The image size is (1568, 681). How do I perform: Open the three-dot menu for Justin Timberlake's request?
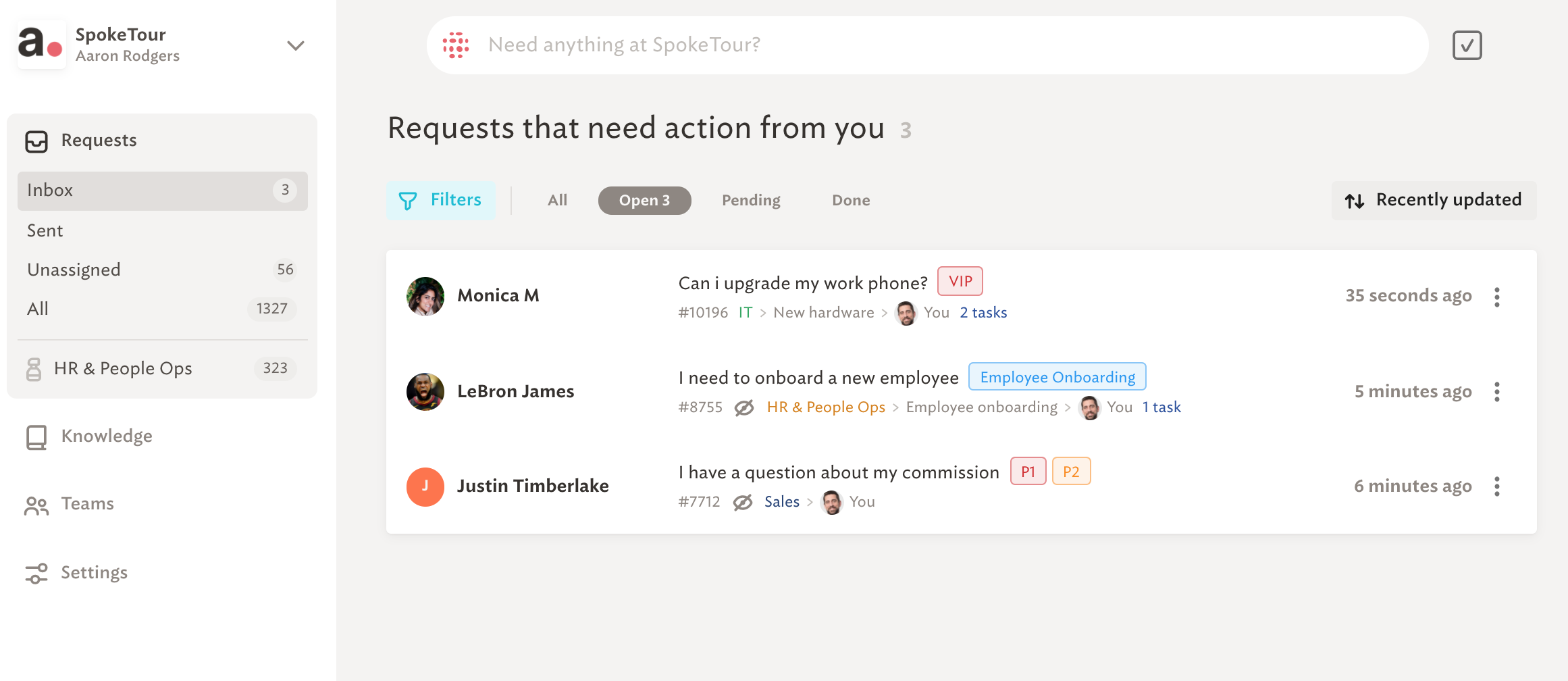click(1497, 486)
